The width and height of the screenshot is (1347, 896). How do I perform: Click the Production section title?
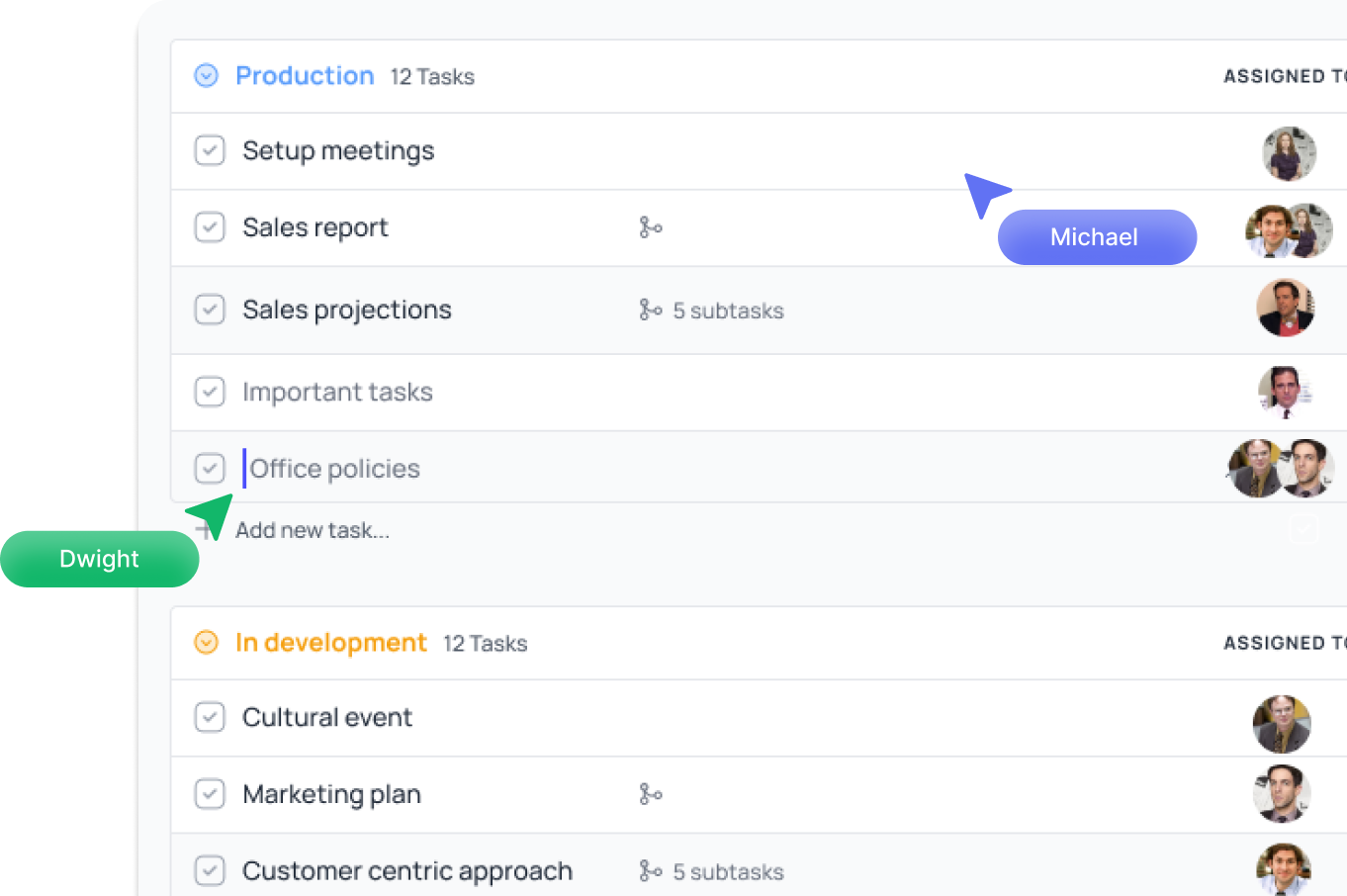coord(305,76)
